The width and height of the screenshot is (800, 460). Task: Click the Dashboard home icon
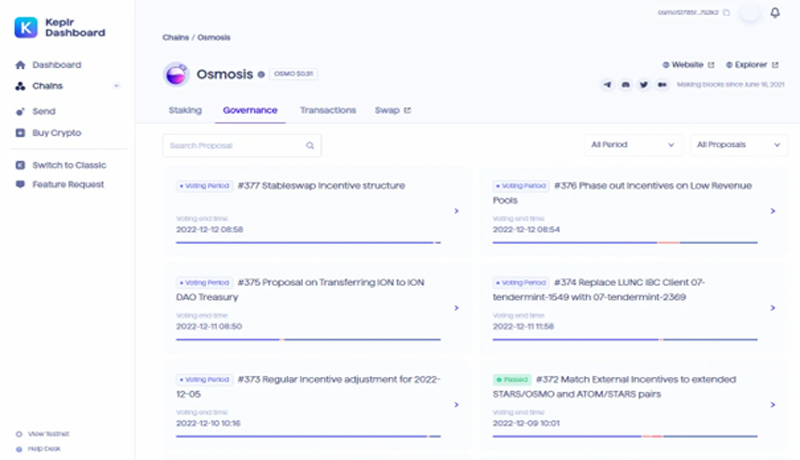[x=20, y=65]
